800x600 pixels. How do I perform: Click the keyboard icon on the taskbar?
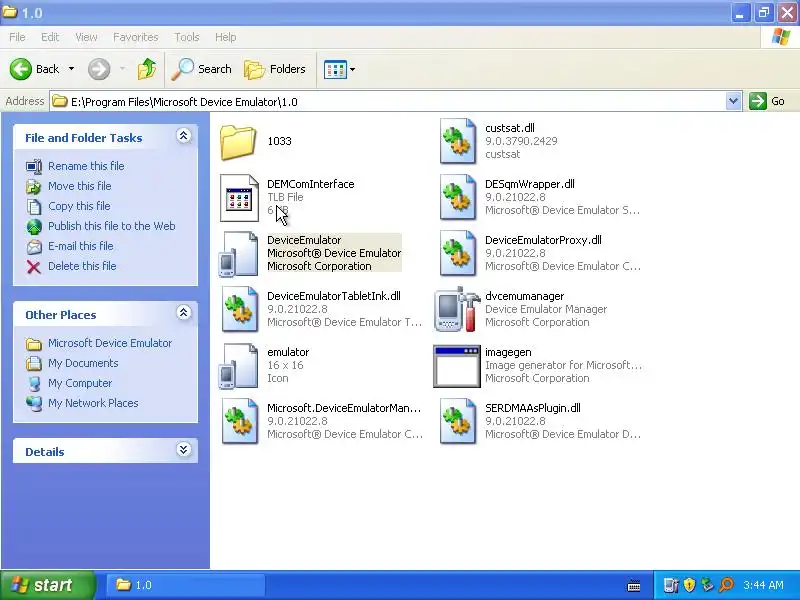point(634,586)
